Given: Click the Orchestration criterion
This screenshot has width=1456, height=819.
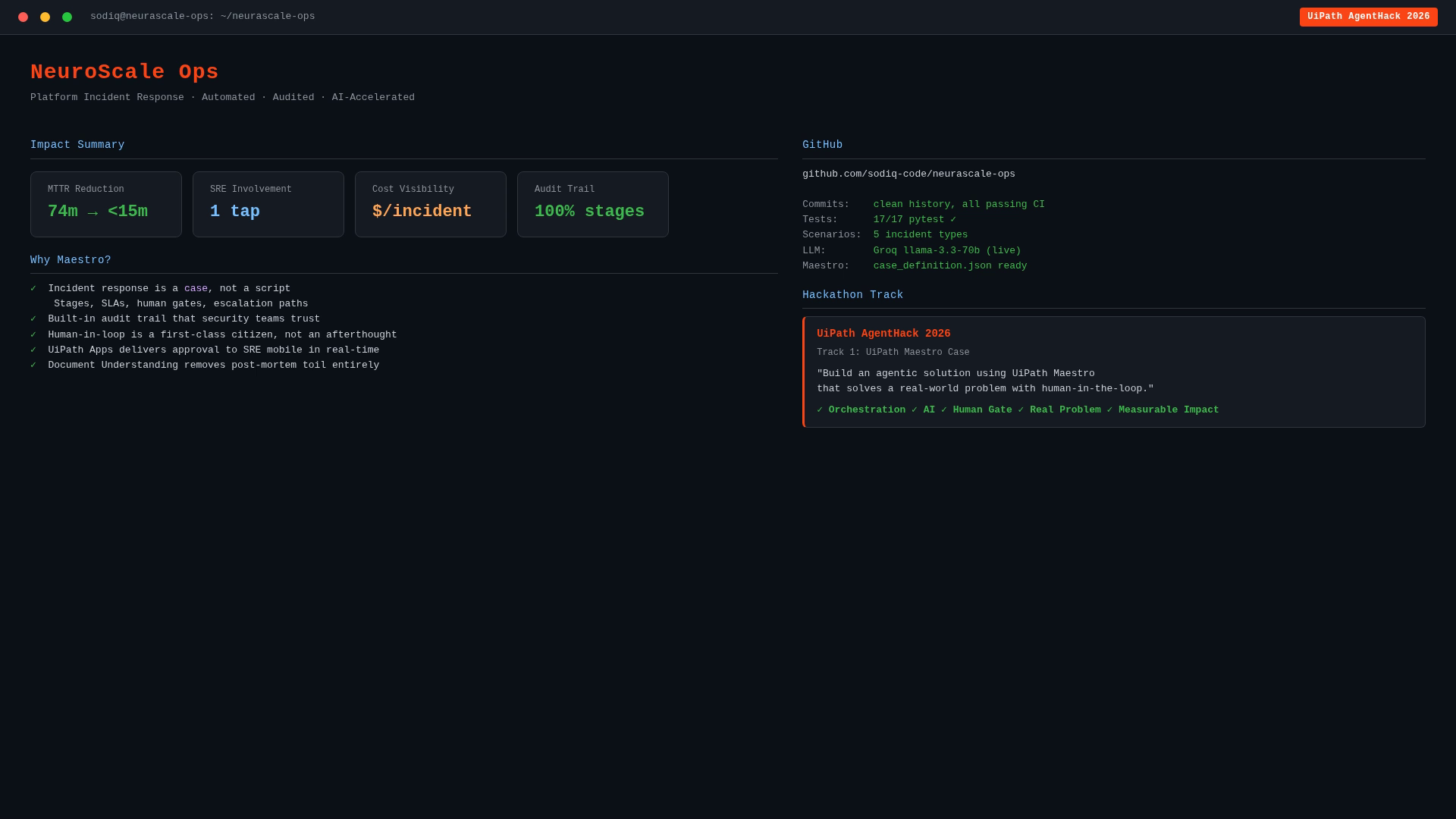Looking at the screenshot, I should click(x=867, y=410).
